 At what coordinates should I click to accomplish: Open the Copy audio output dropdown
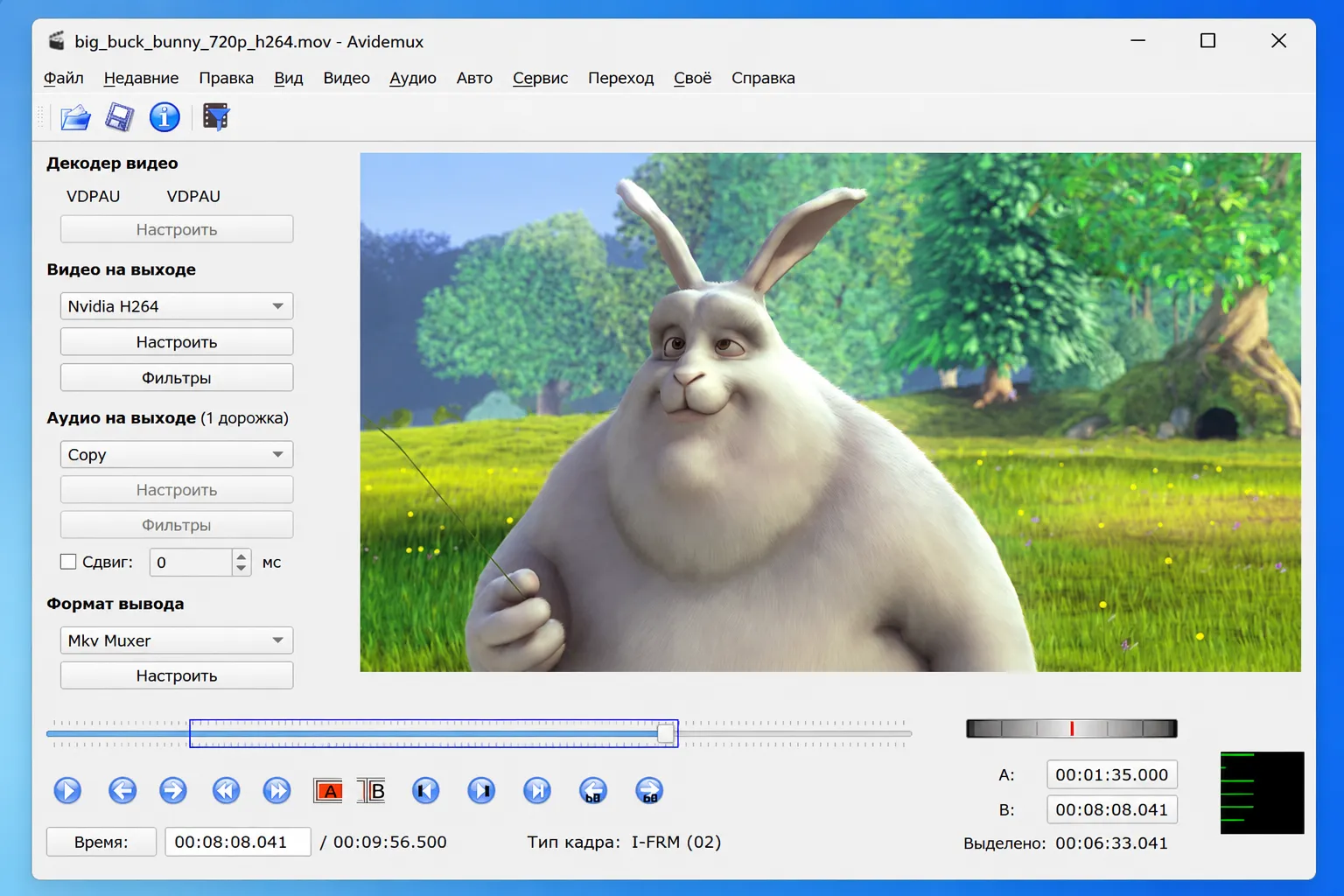[x=177, y=454]
